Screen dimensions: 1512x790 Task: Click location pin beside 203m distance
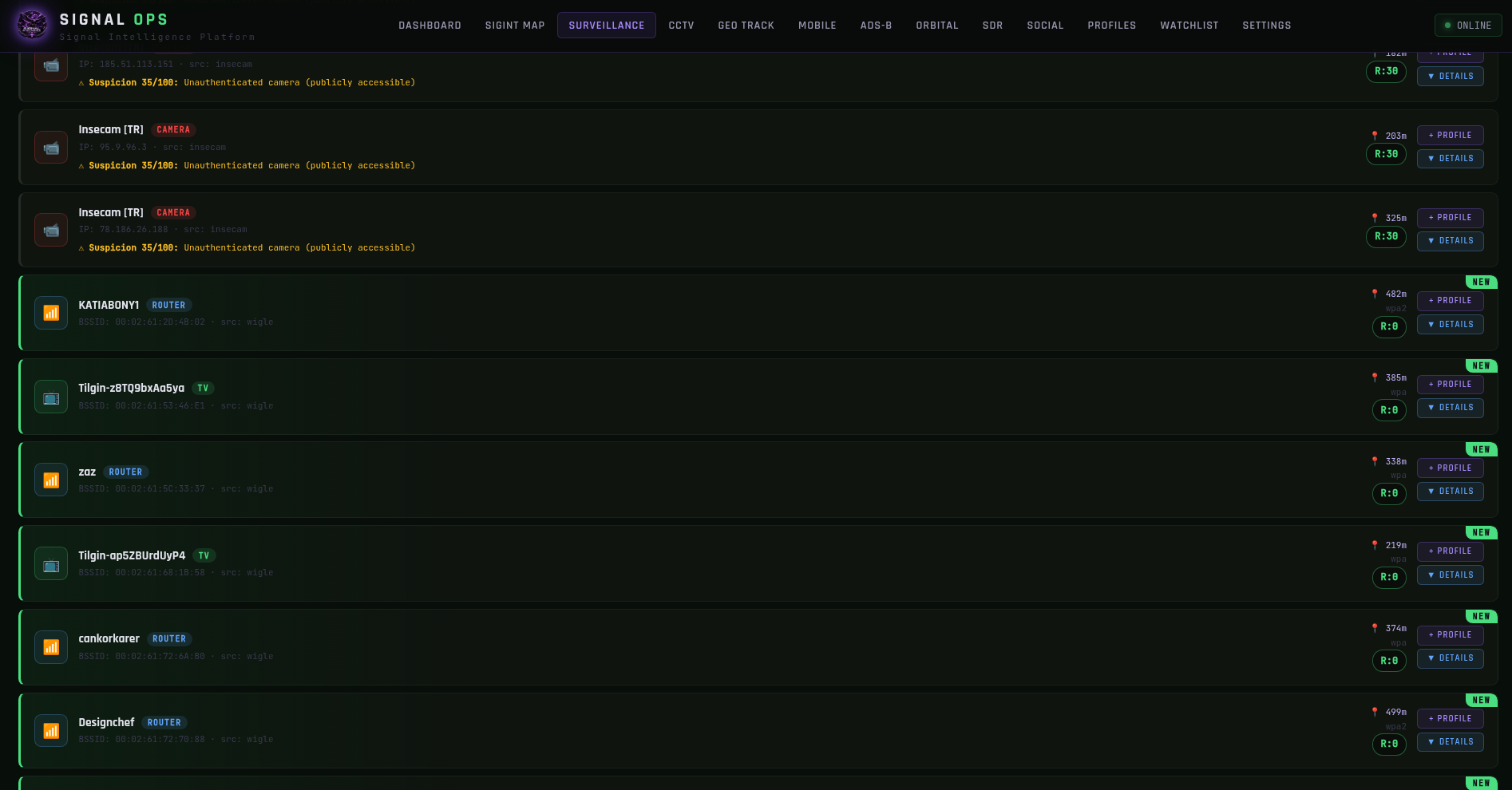[1375, 136]
